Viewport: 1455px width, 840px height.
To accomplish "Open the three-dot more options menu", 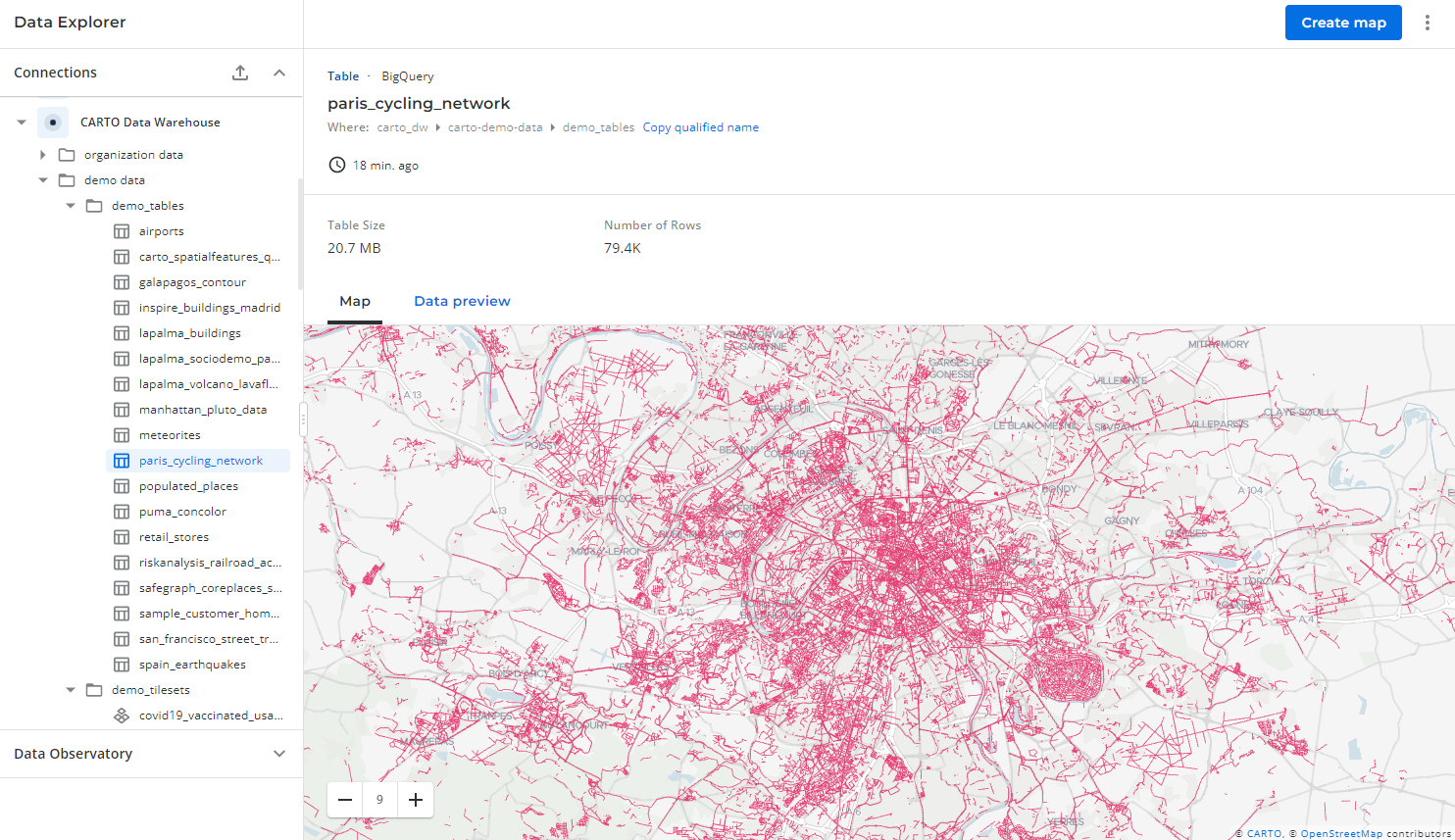I will [x=1427, y=23].
